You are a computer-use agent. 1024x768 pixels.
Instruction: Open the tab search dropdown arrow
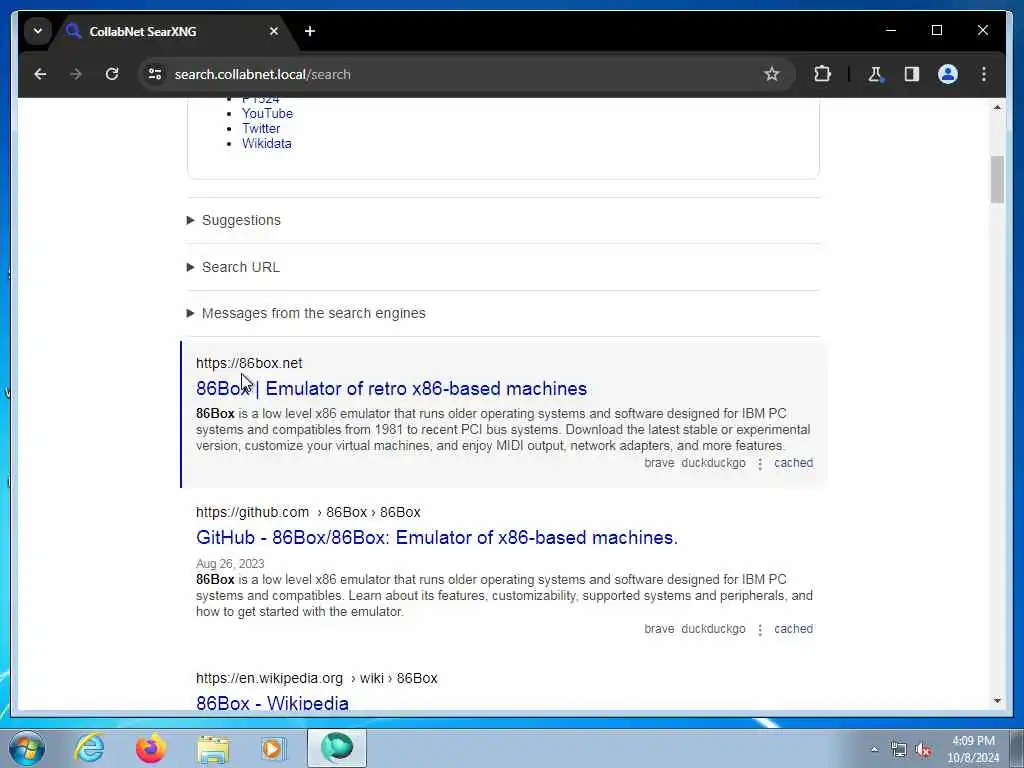coord(38,31)
